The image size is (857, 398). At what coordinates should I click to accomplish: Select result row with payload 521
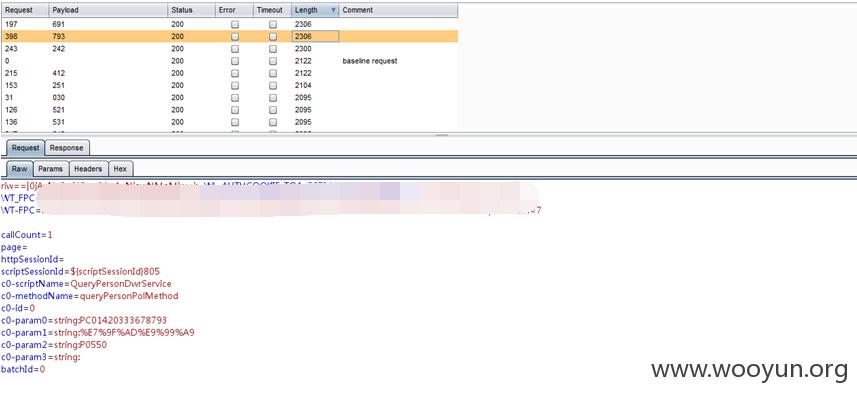click(230, 110)
